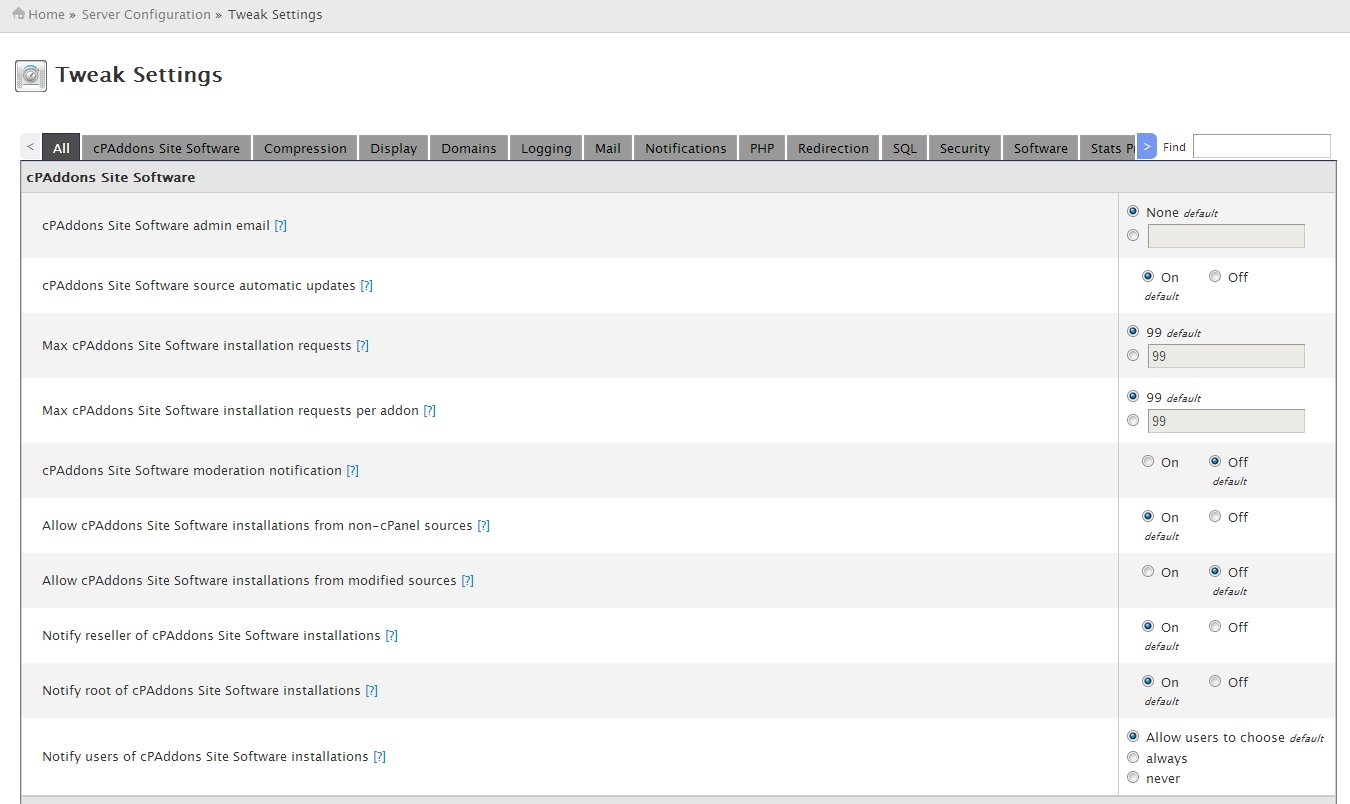The width and height of the screenshot is (1350, 804).
Task: Select never notify users option
Action: click(1133, 777)
